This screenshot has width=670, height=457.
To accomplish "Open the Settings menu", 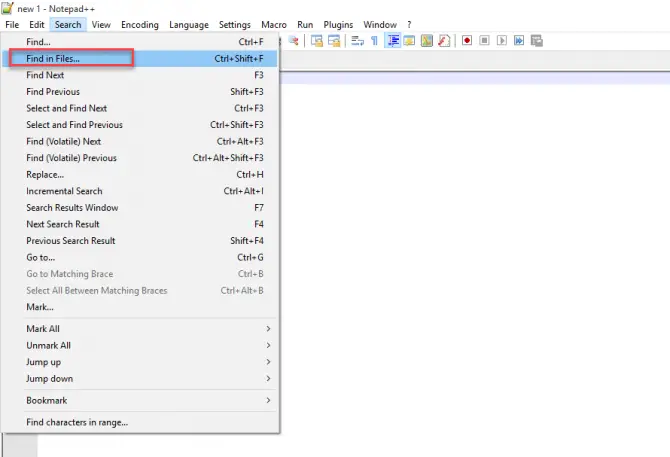I will click(x=235, y=25).
